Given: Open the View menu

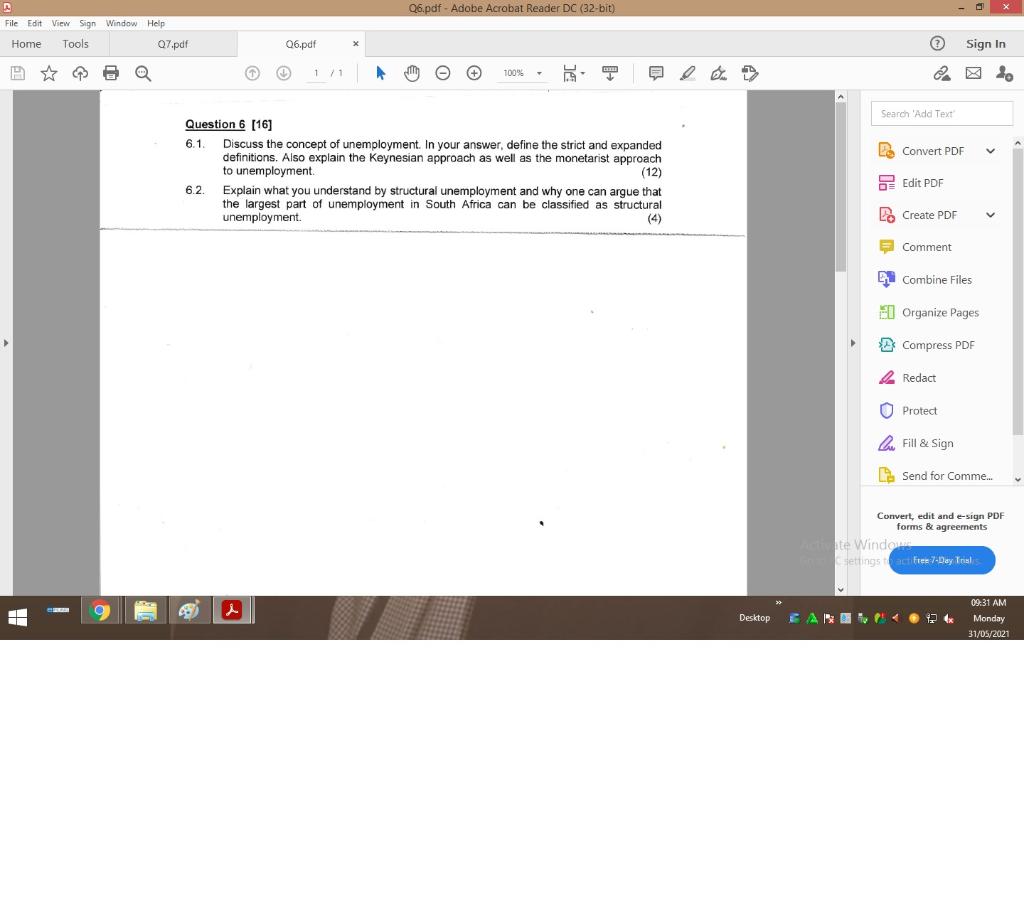Looking at the screenshot, I should (60, 23).
